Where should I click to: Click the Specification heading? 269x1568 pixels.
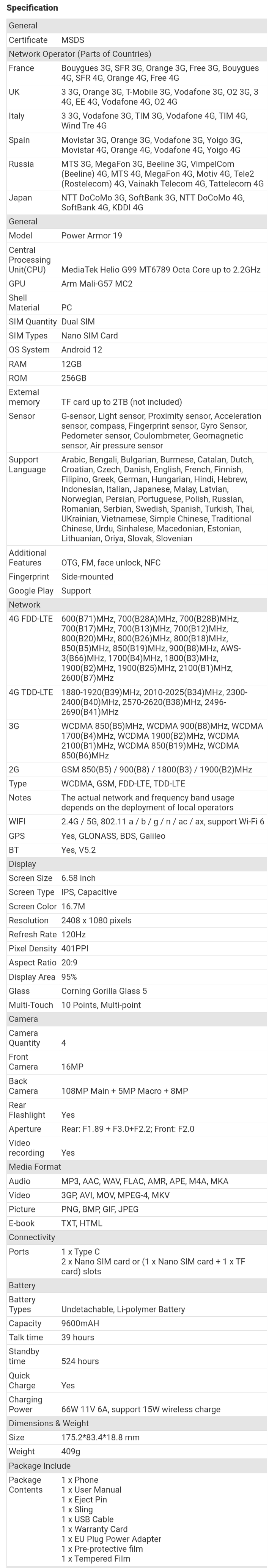click(32, 8)
